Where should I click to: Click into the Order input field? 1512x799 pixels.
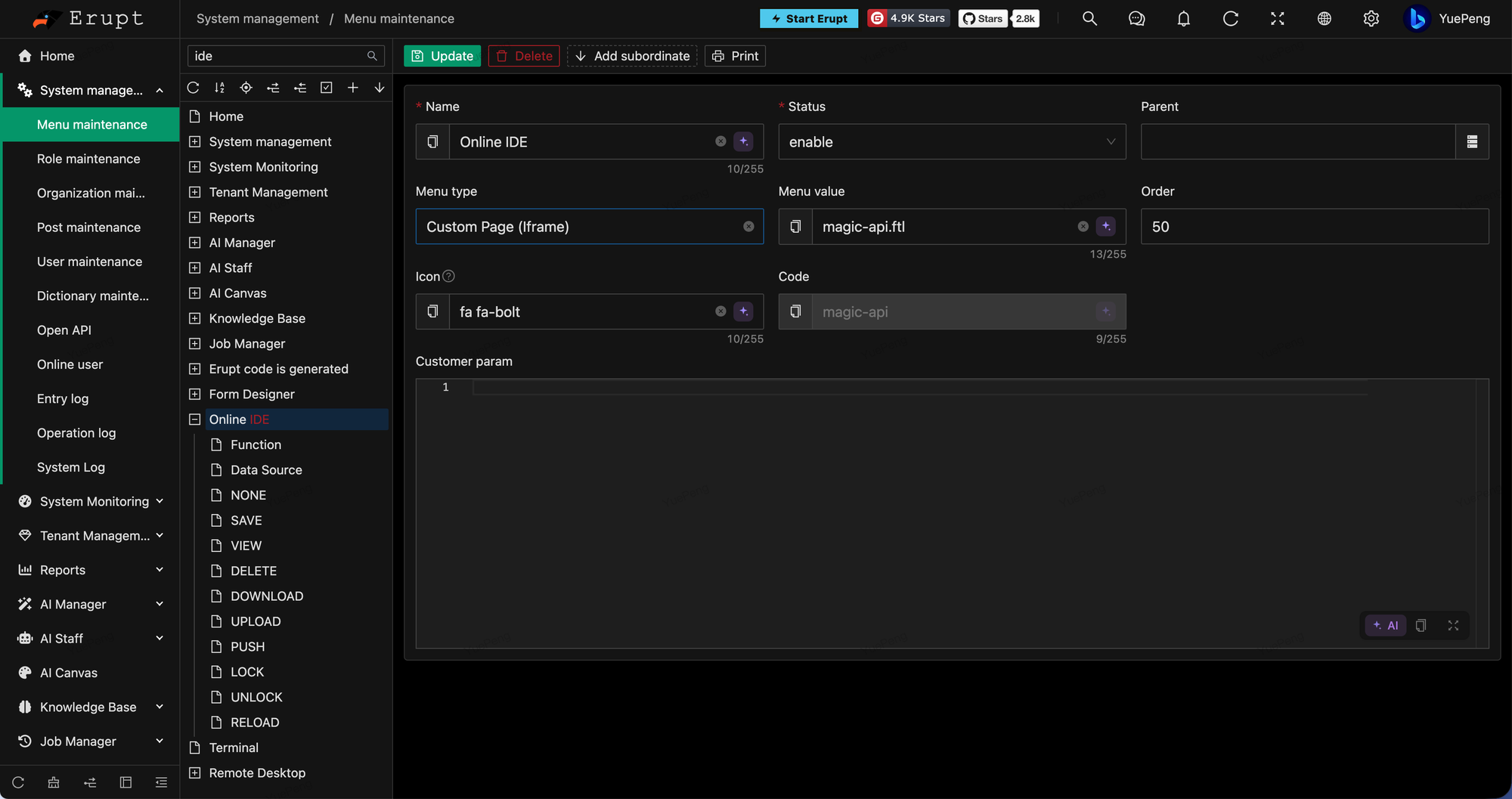[x=1315, y=226]
